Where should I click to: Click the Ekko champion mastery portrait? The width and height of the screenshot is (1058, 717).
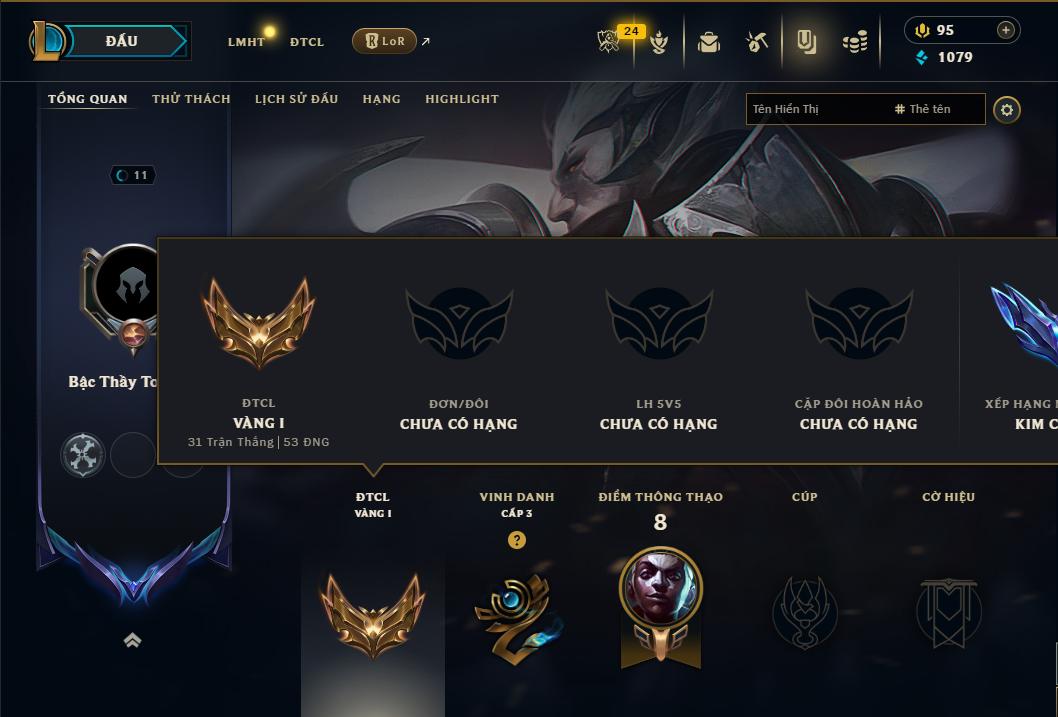tap(661, 588)
